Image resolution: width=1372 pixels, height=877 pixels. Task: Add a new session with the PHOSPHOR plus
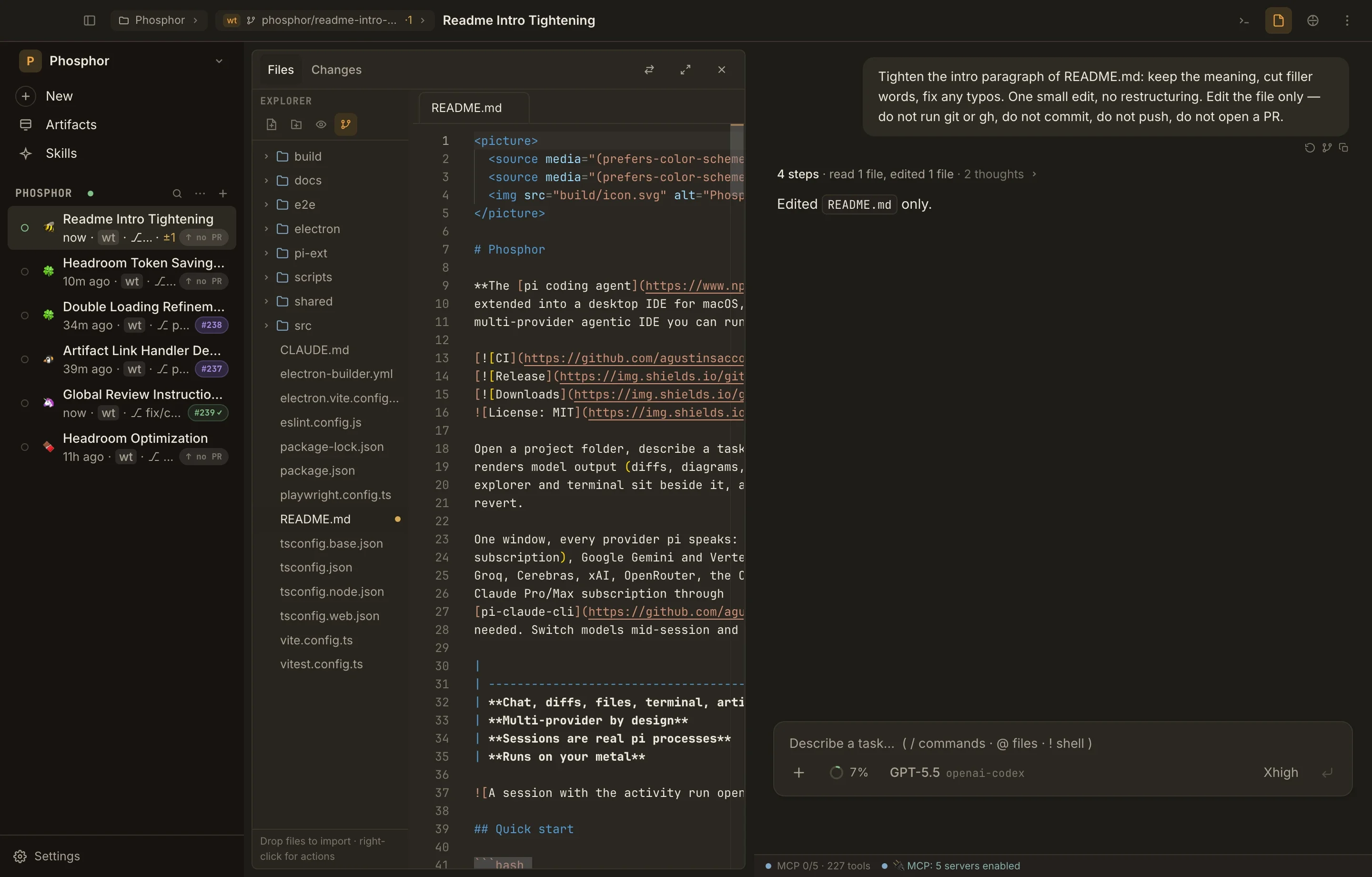pos(223,194)
